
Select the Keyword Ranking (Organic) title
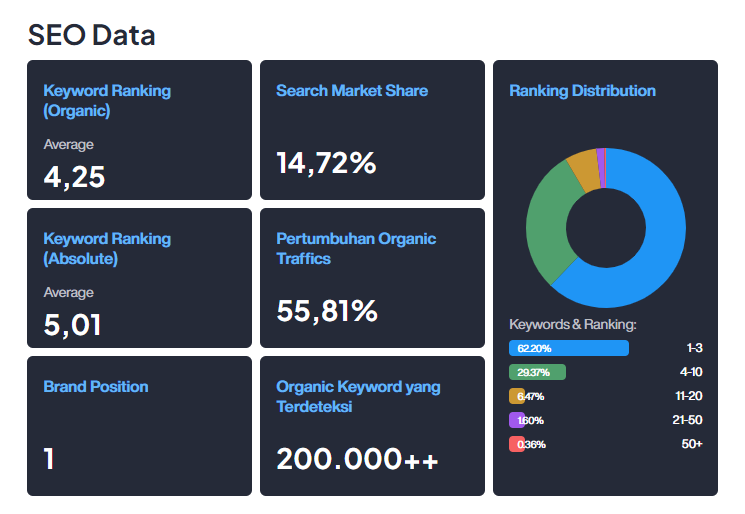tap(107, 100)
